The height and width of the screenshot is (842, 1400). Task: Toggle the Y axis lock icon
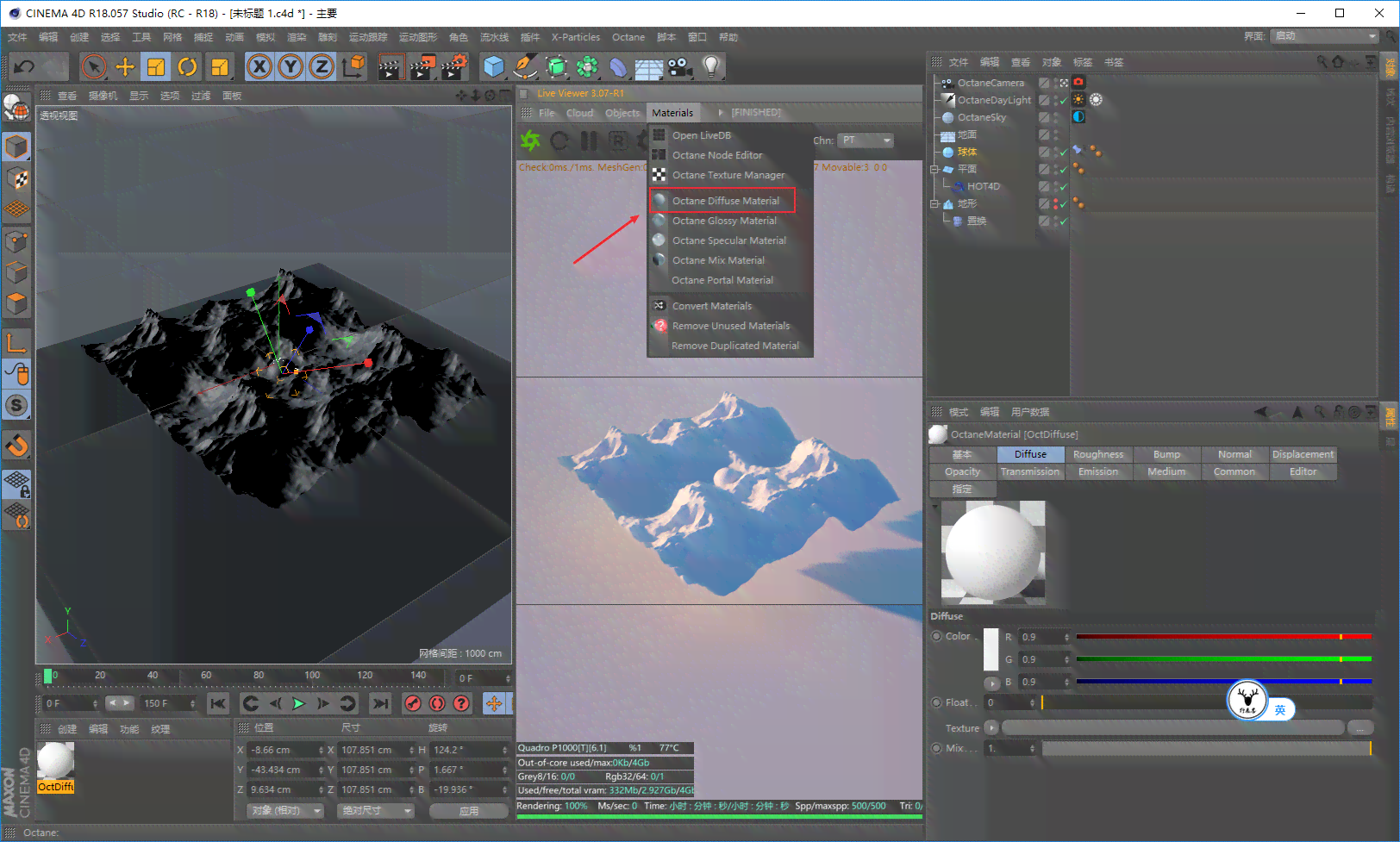[x=291, y=66]
